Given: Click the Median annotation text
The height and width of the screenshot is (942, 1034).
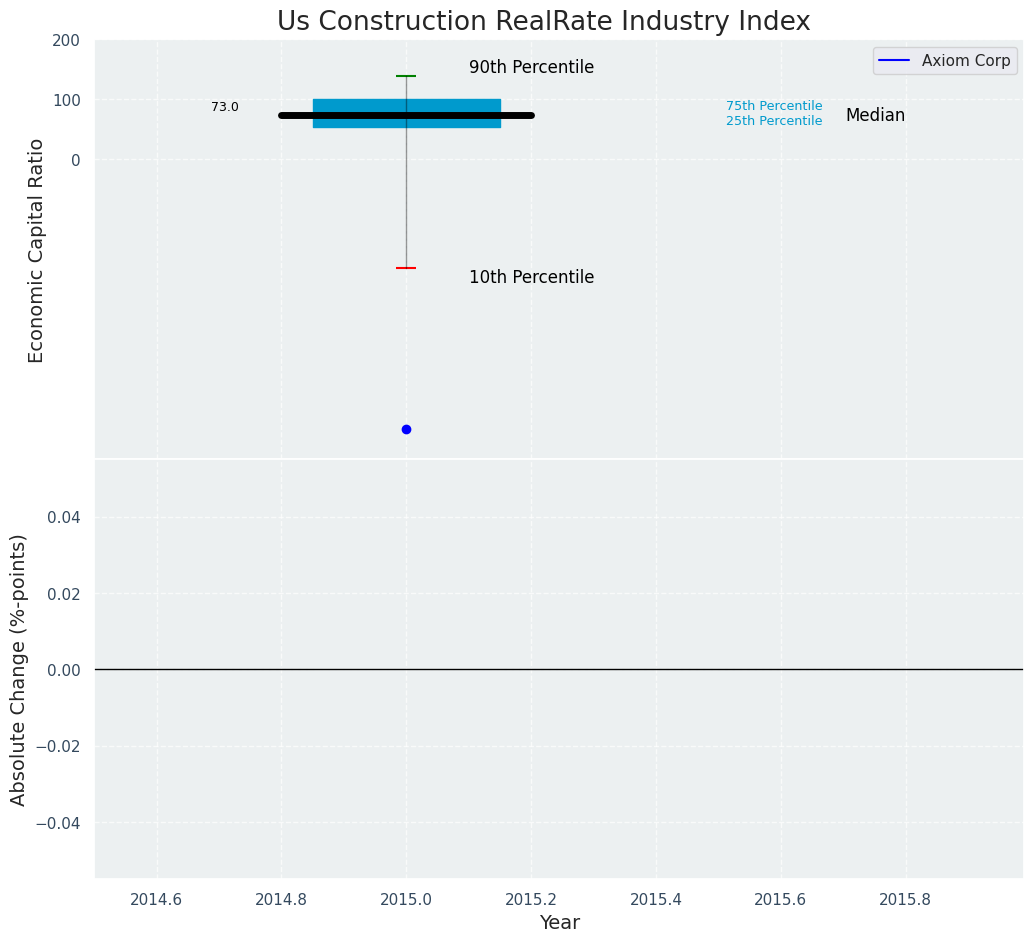Looking at the screenshot, I should tap(875, 116).
